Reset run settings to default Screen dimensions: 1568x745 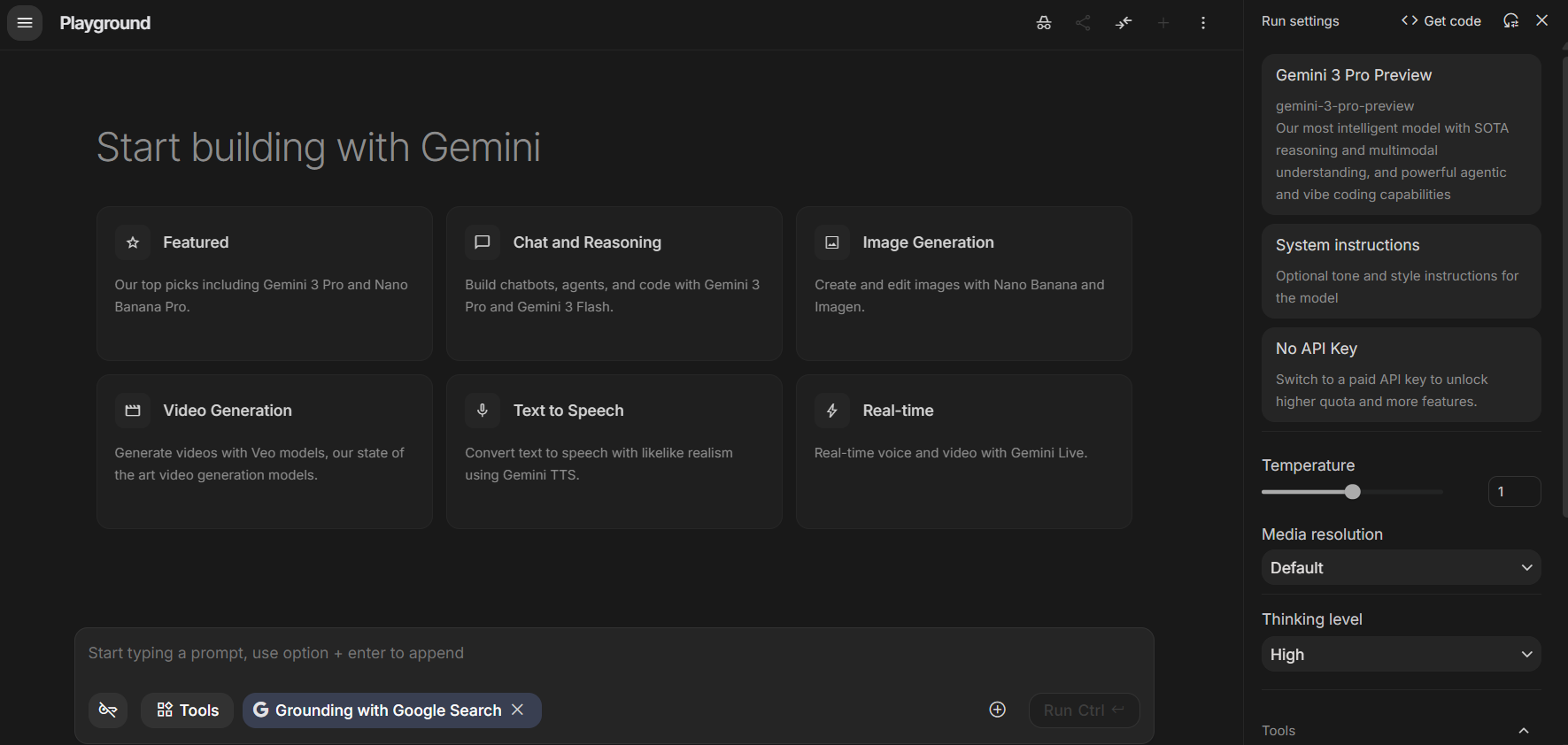[1510, 21]
